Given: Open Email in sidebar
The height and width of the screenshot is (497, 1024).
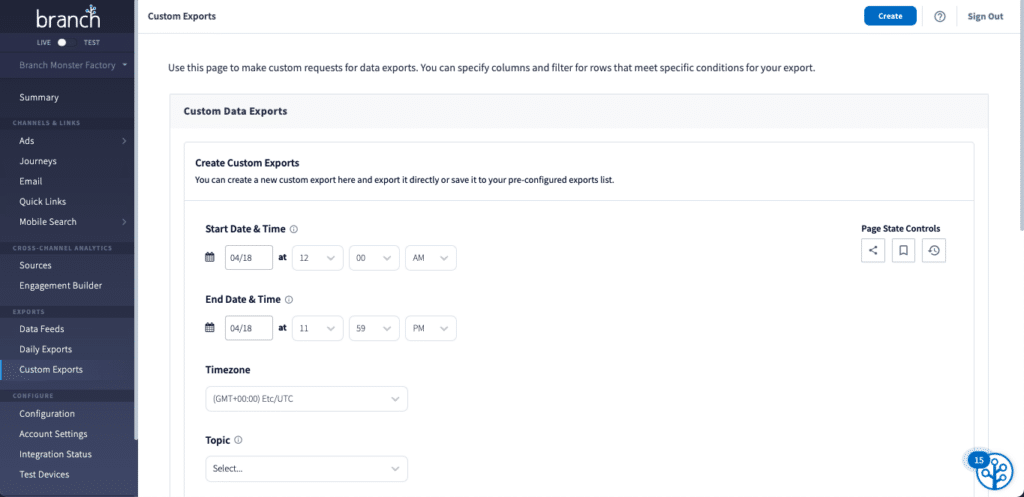Looking at the screenshot, I should coord(31,182).
